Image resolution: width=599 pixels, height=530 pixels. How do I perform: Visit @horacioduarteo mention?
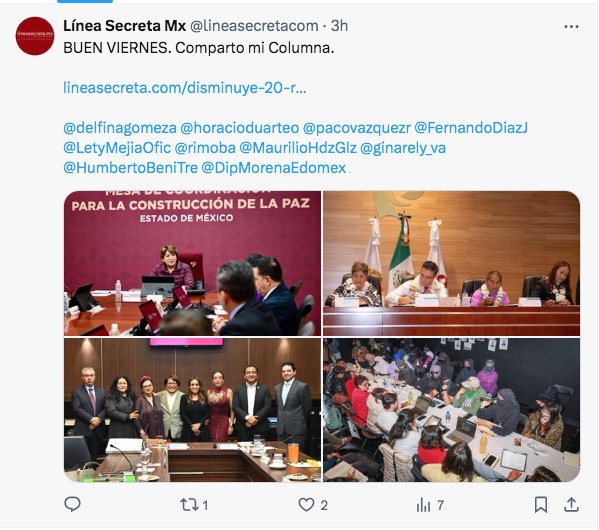[x=240, y=128]
